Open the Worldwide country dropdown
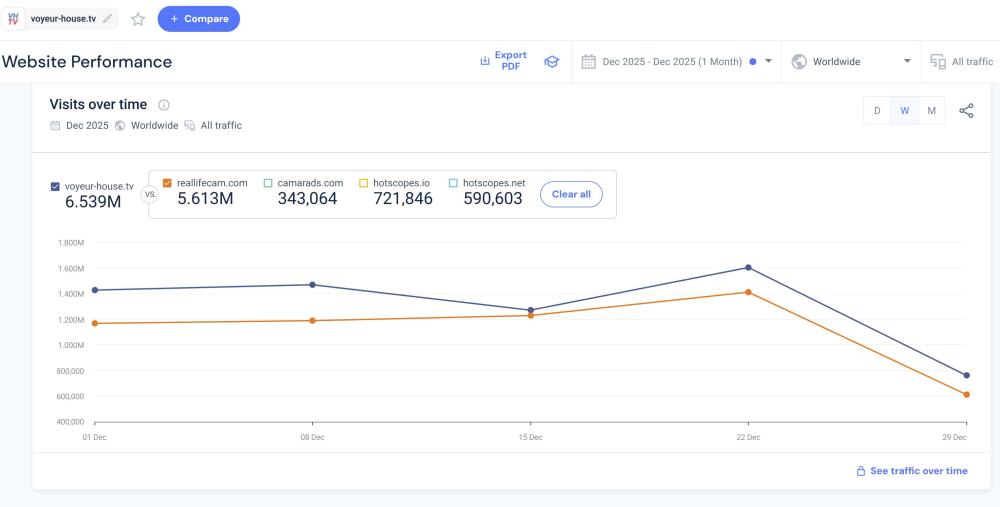 click(x=907, y=62)
